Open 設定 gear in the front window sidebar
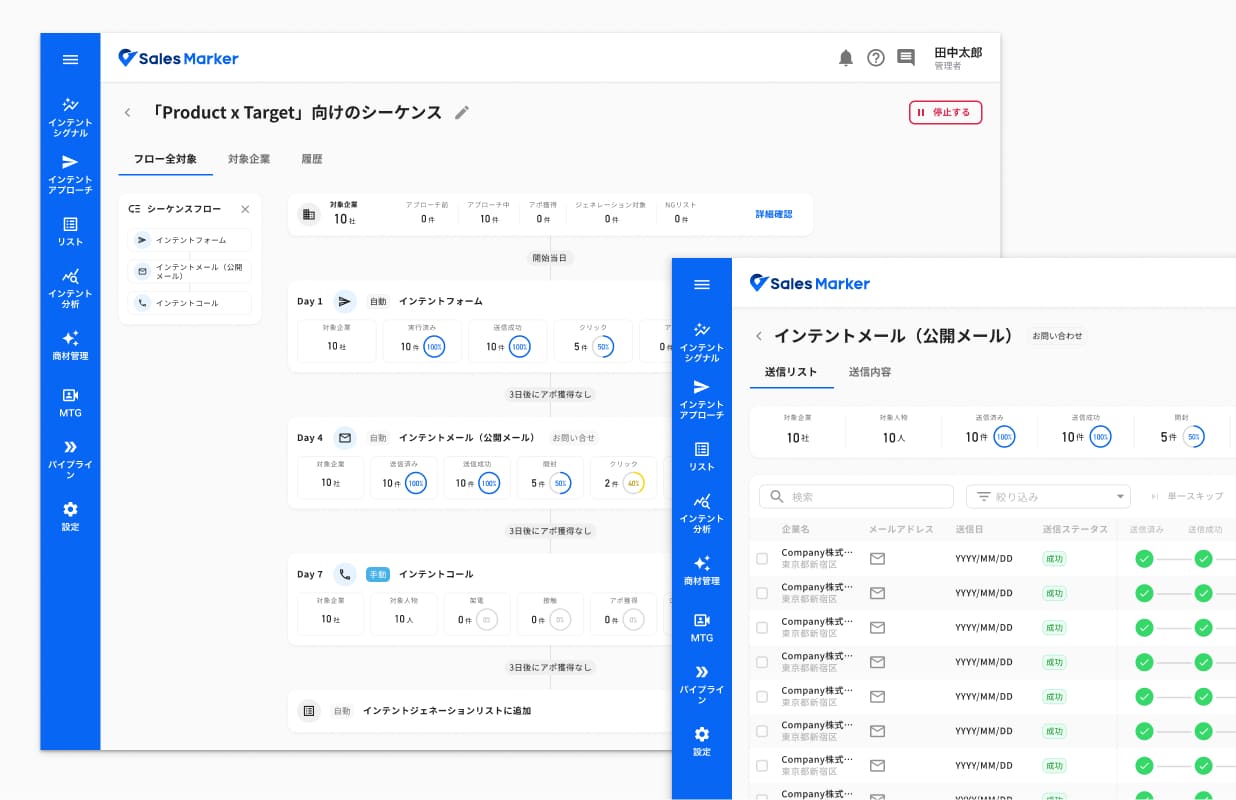Viewport: 1236px width, 800px height. coord(702,741)
